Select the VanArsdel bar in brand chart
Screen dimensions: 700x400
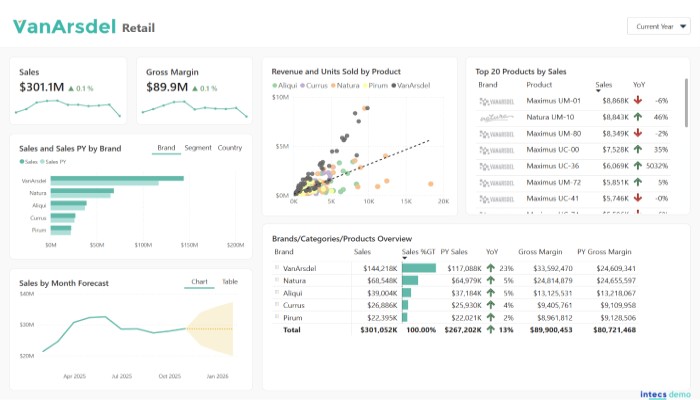click(117, 179)
